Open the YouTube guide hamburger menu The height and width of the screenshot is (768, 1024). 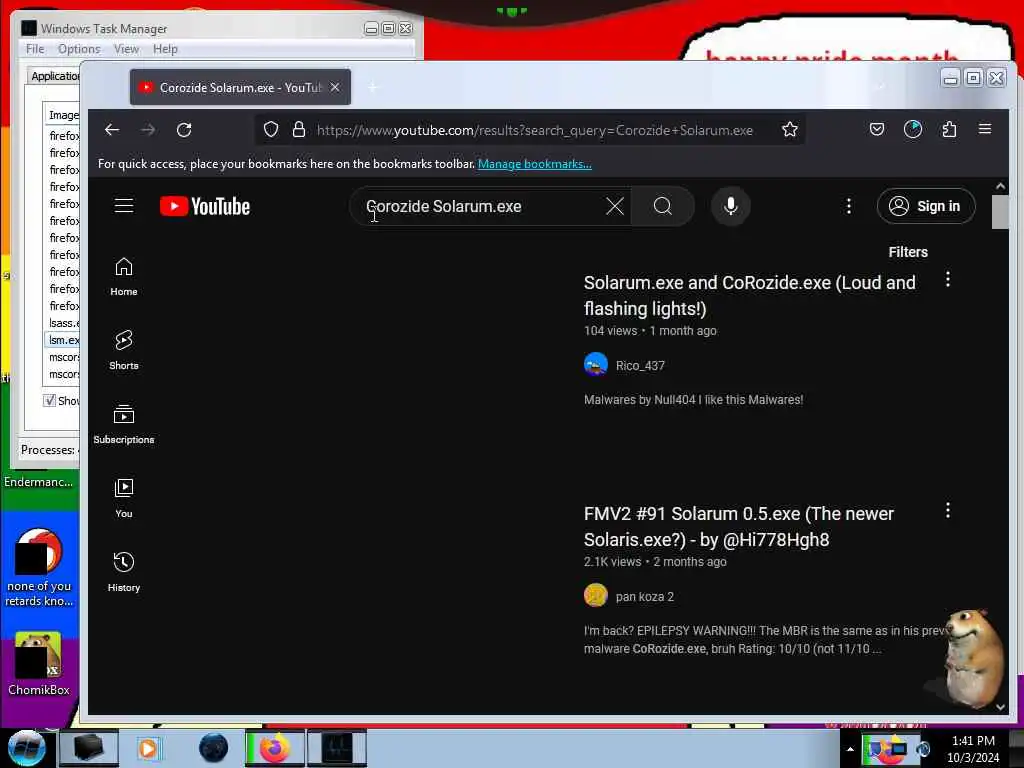(124, 206)
